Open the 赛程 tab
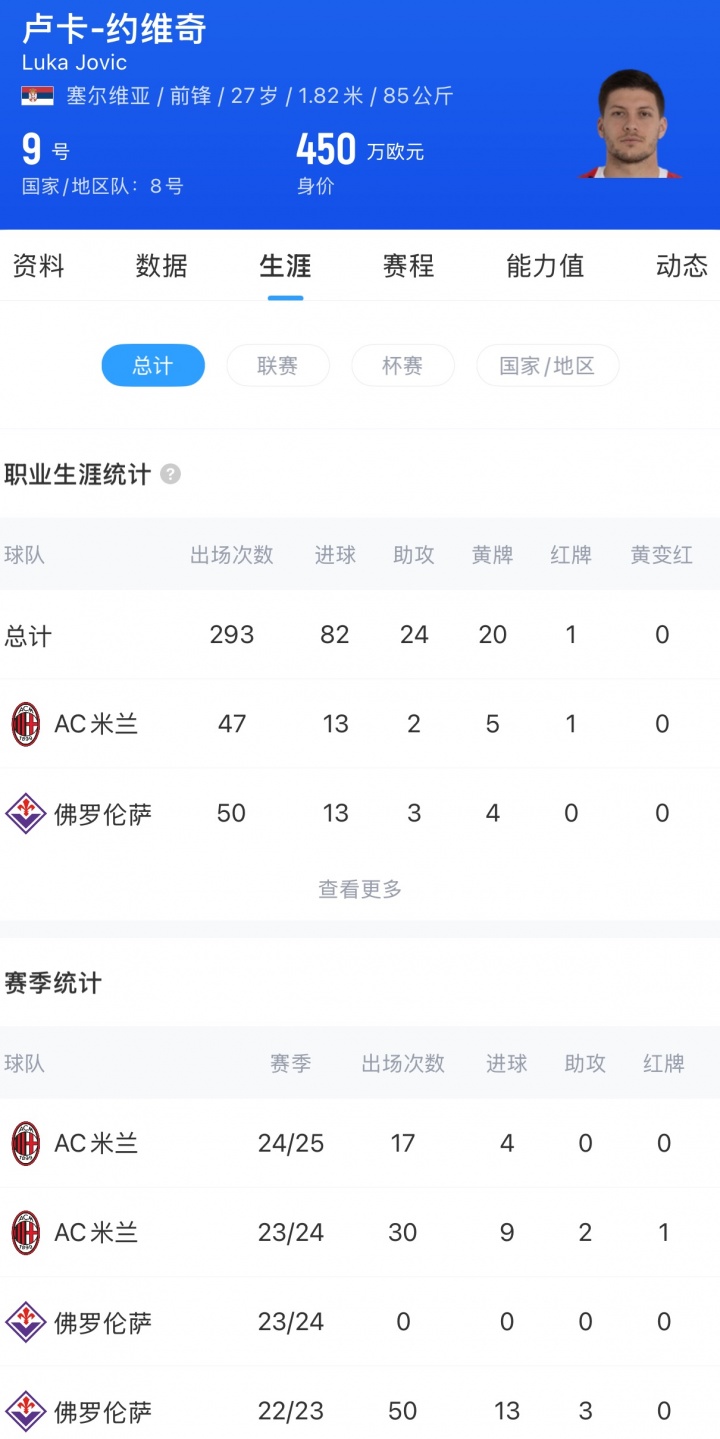The width and height of the screenshot is (720, 1439). 408,266
